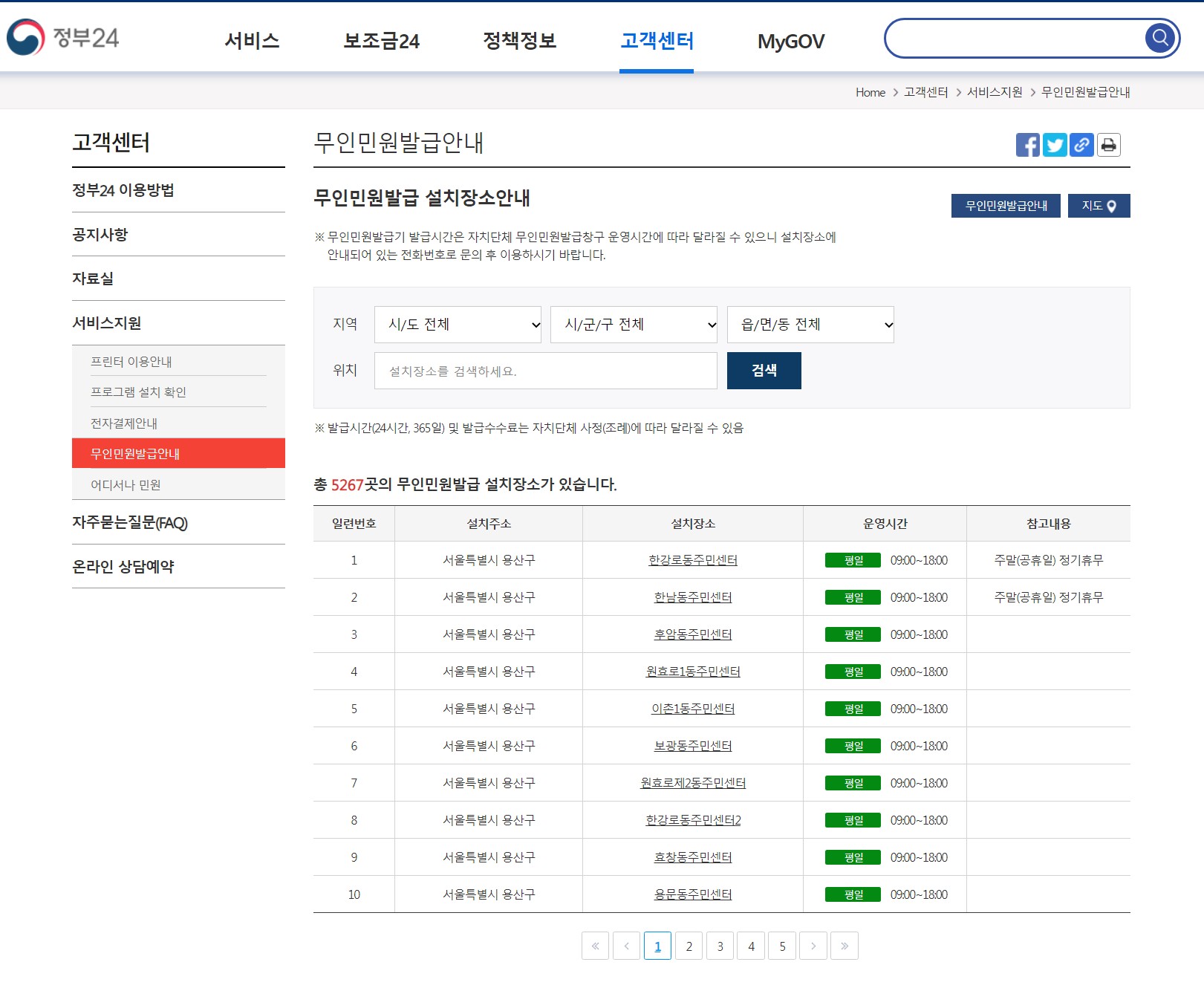Click the search magnifier icon
This screenshot has height=988, width=1204.
(x=1159, y=38)
